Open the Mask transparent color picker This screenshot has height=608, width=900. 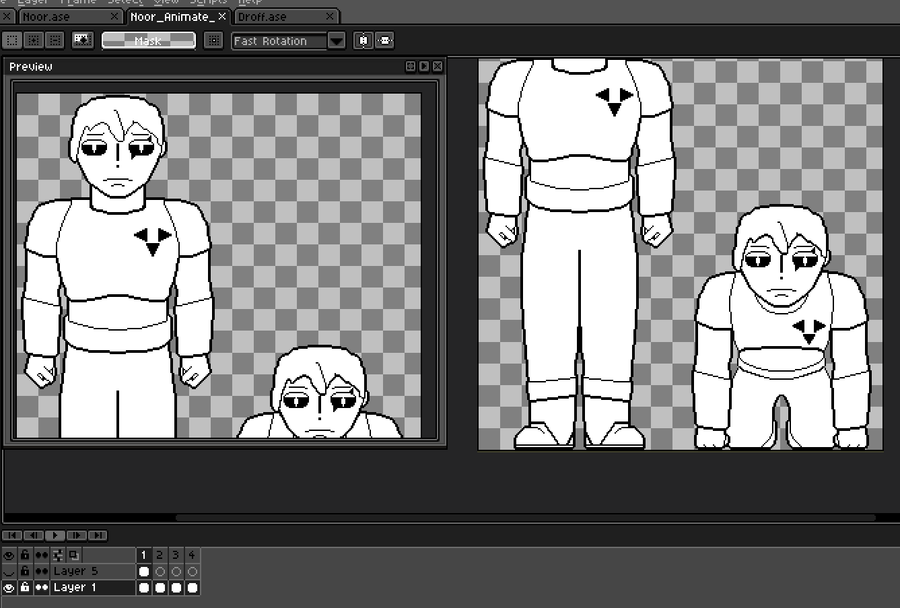tap(149, 41)
